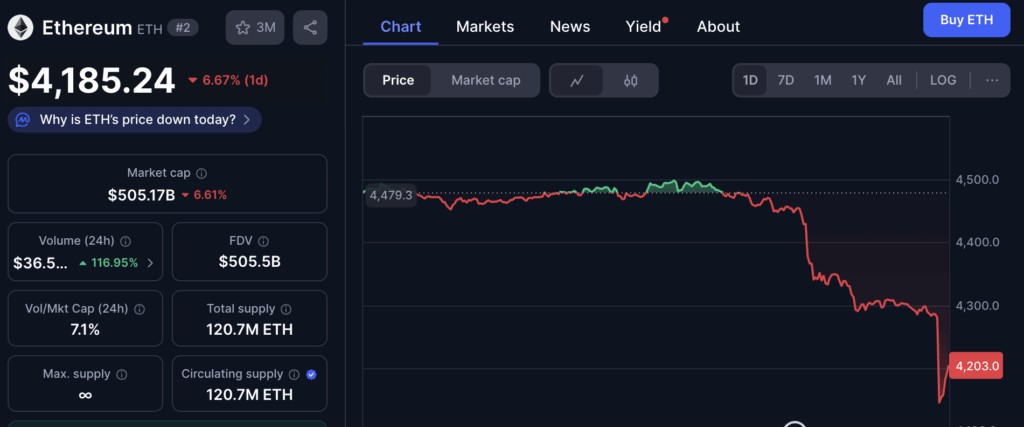Set chart range to 1D

coord(750,80)
